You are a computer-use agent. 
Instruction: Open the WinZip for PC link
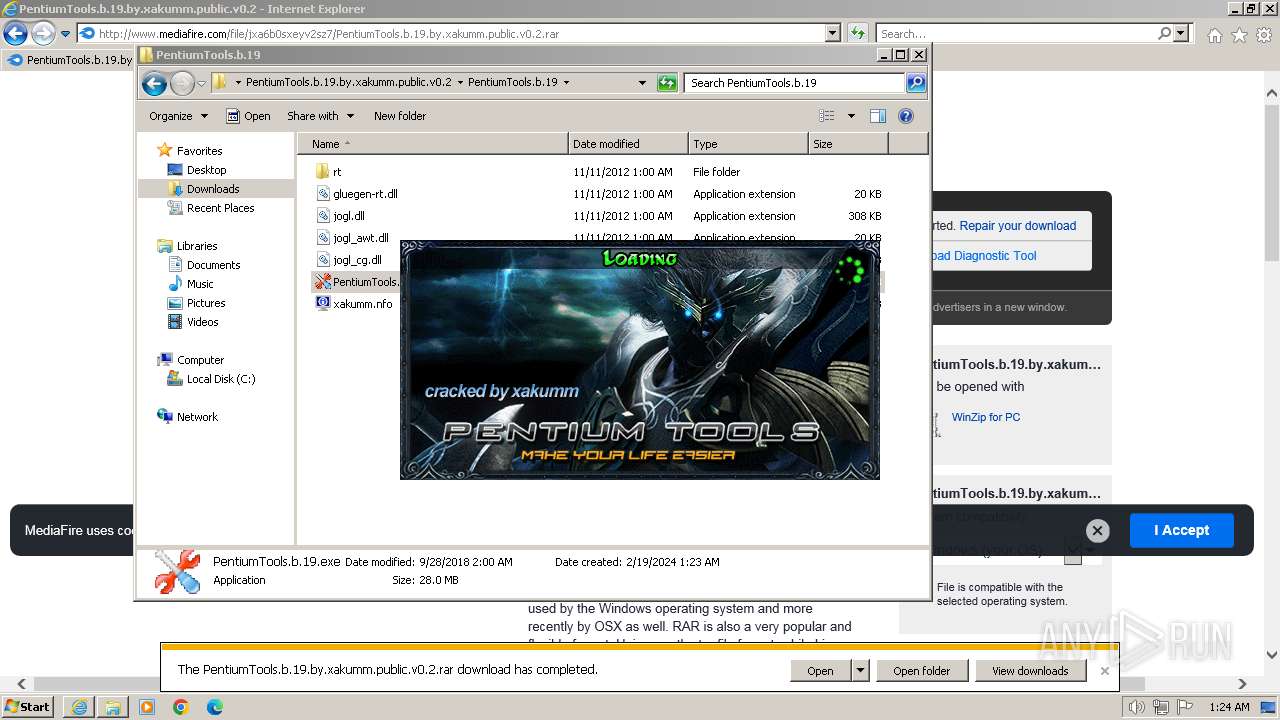(x=986, y=417)
